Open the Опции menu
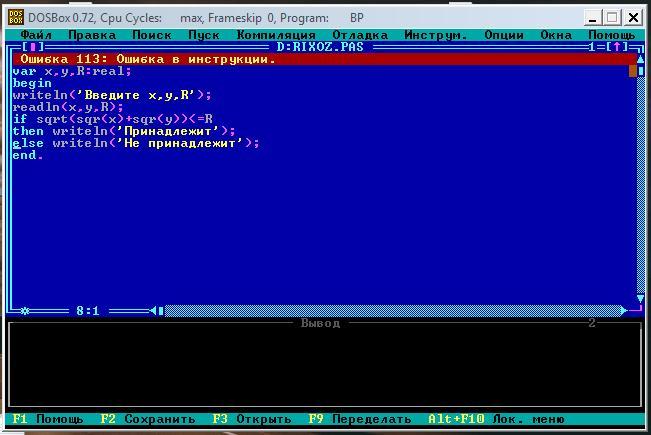Image resolution: width=651 pixels, height=435 pixels. 504,35
